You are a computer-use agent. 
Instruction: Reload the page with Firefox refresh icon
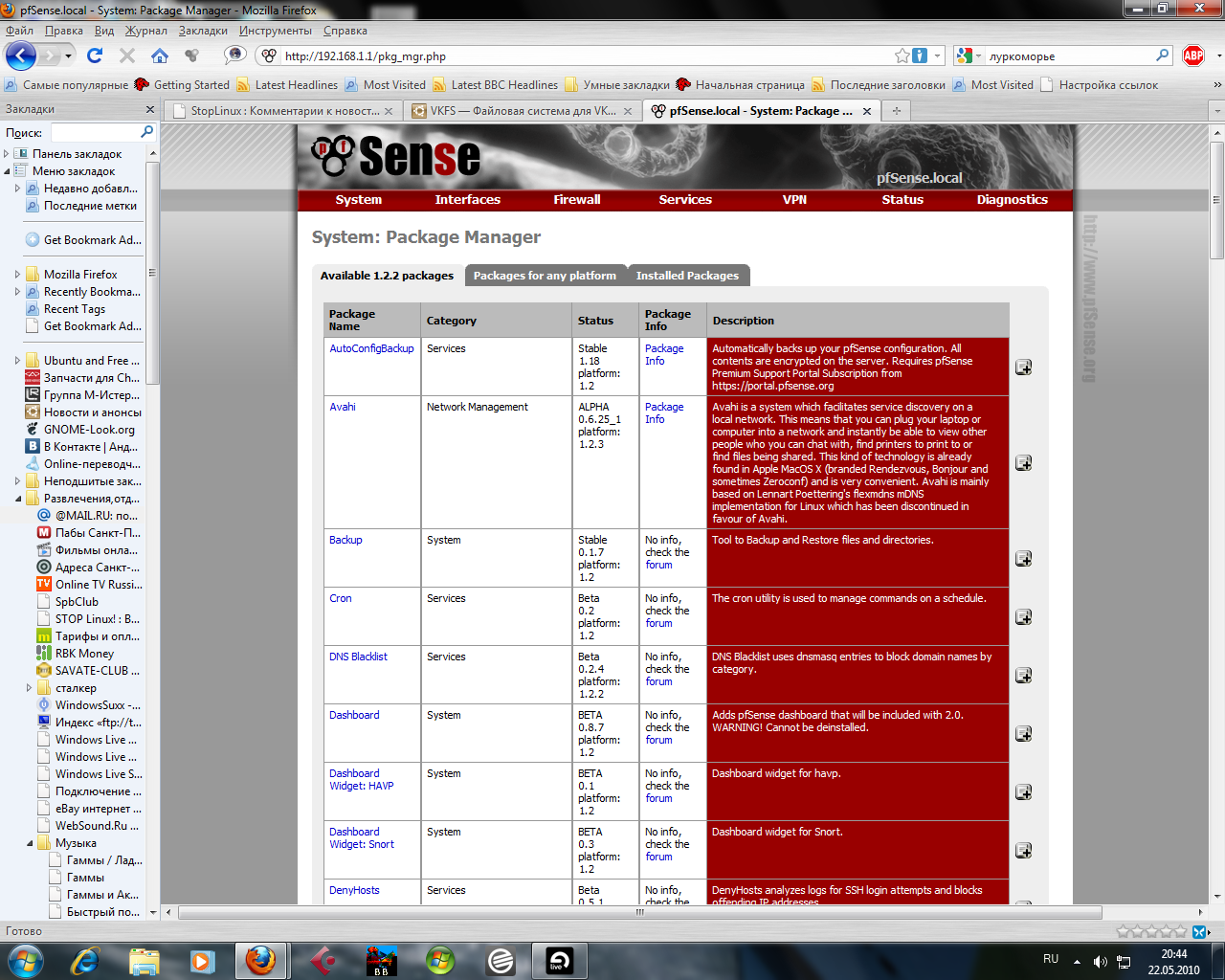94,56
